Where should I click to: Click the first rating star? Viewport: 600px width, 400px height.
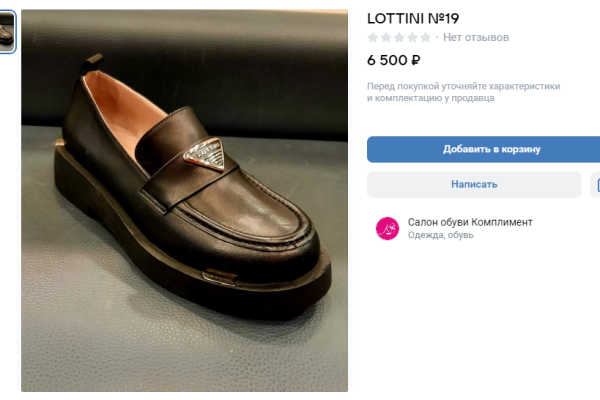pyautogui.click(x=373, y=38)
